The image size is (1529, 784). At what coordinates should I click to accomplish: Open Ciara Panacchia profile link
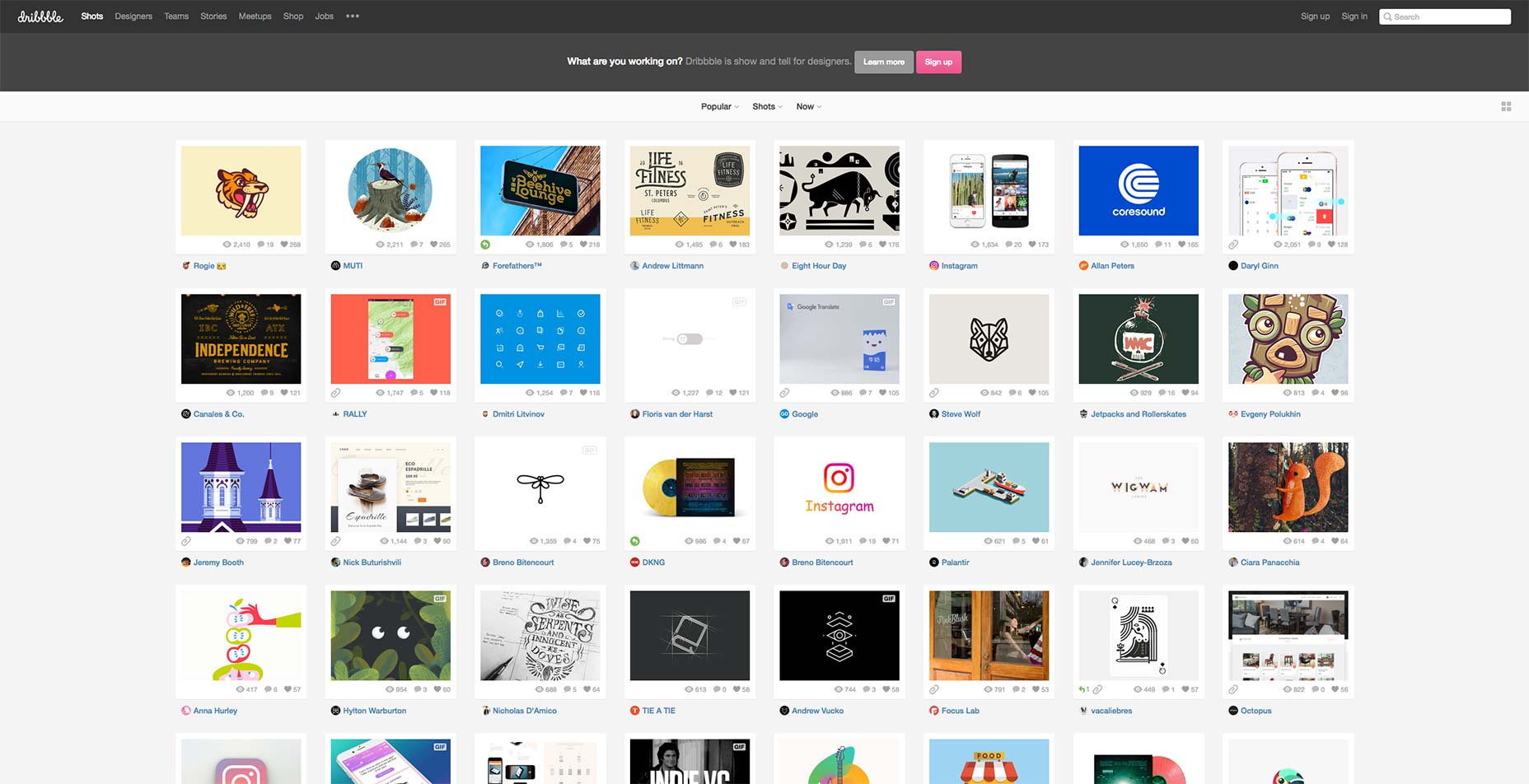pyautogui.click(x=1270, y=562)
